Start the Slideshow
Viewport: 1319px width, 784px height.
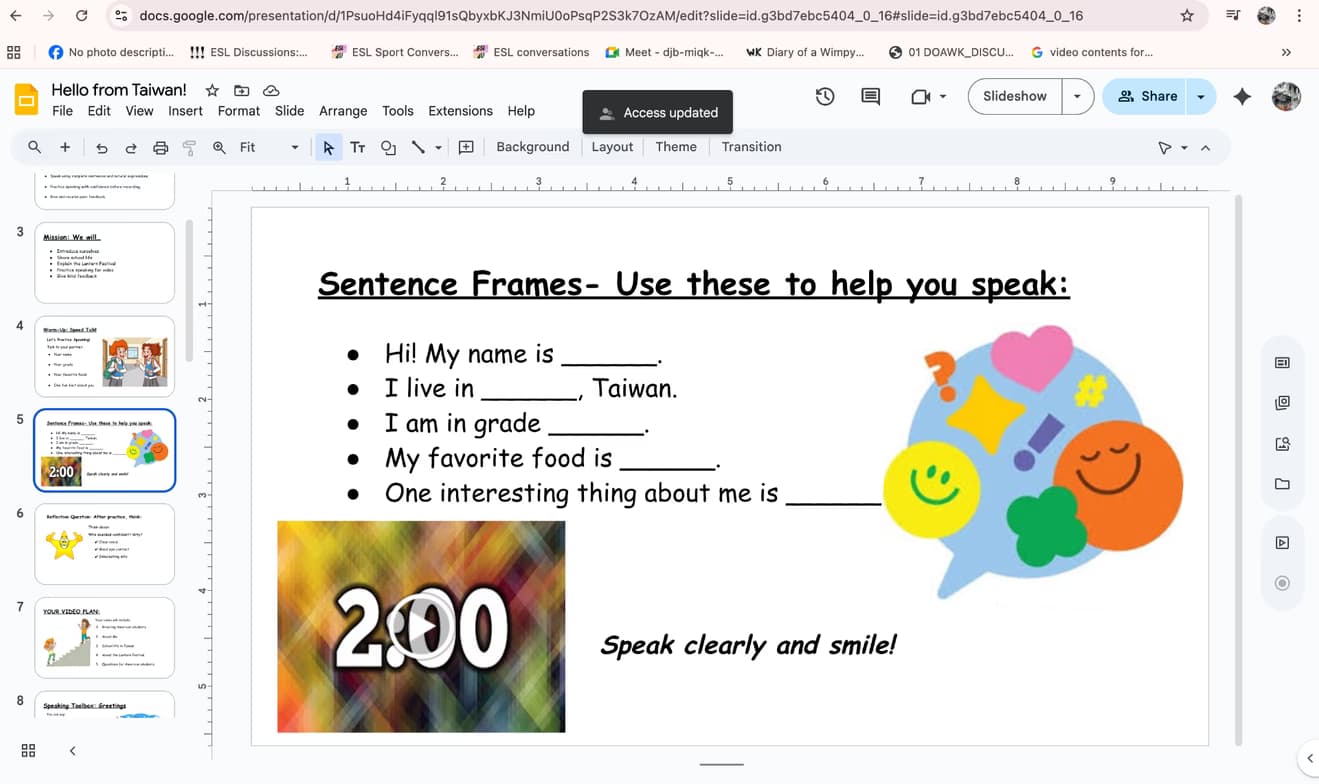(1013, 96)
